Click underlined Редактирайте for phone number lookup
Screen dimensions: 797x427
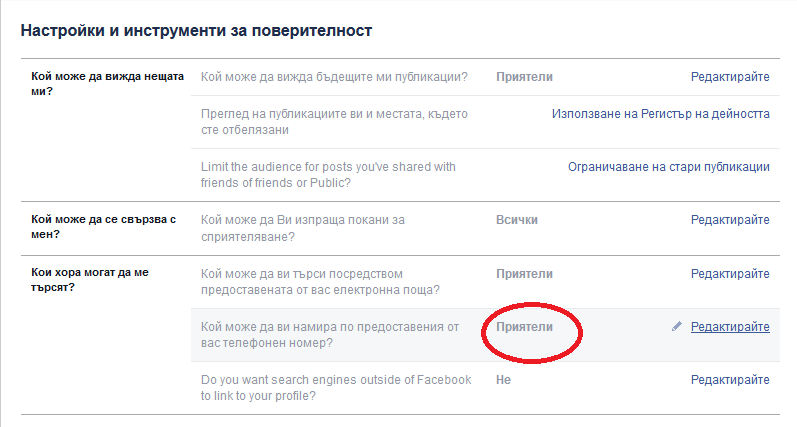[x=730, y=326]
